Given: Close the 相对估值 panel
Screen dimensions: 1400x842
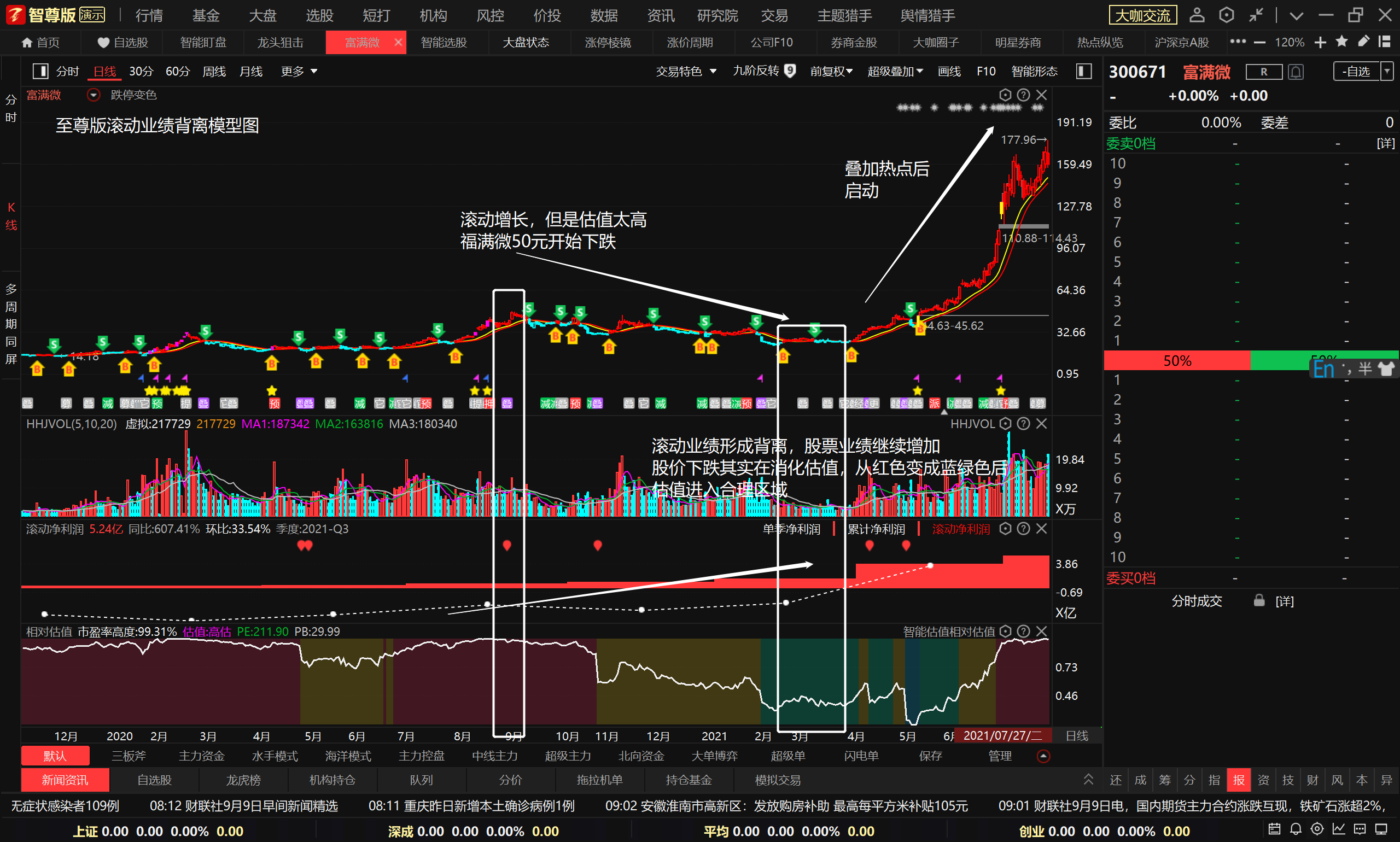Looking at the screenshot, I should click(1041, 631).
